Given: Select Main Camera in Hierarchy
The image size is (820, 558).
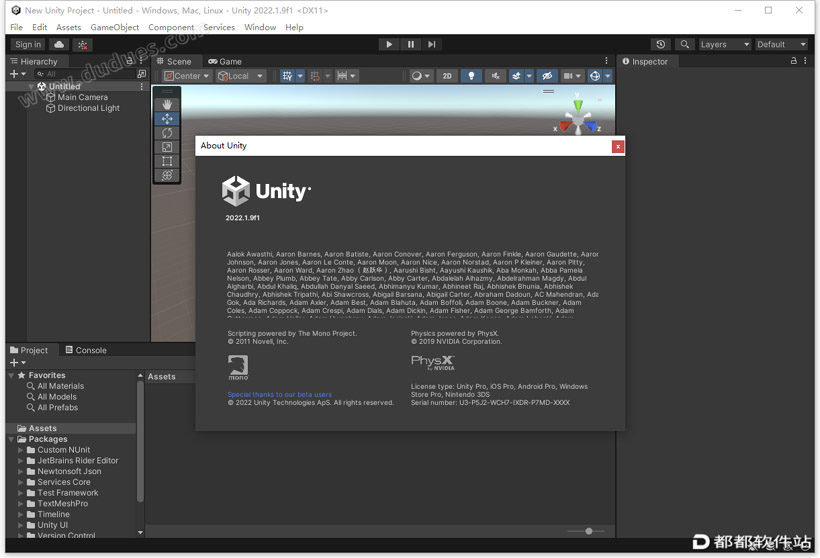Looking at the screenshot, I should click(x=82, y=97).
